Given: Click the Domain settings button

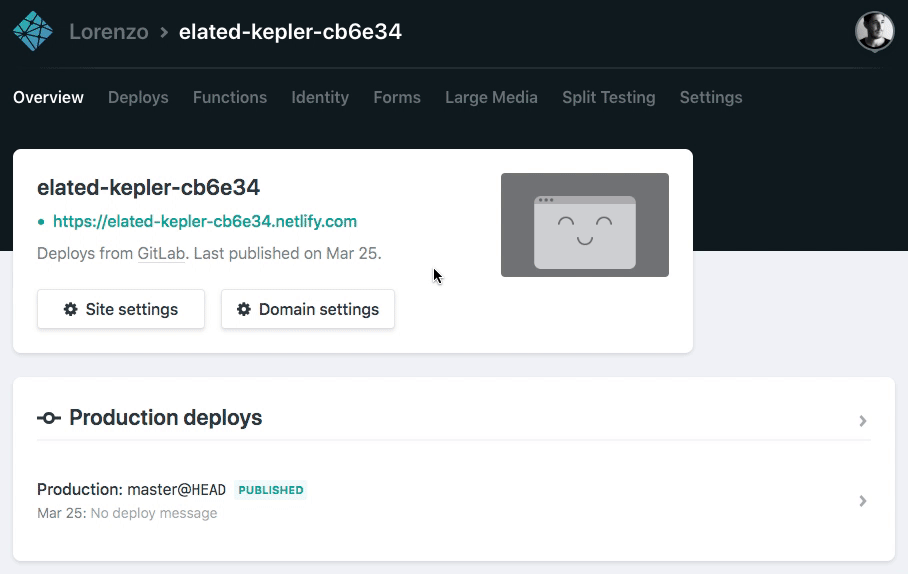Looking at the screenshot, I should 307,309.
